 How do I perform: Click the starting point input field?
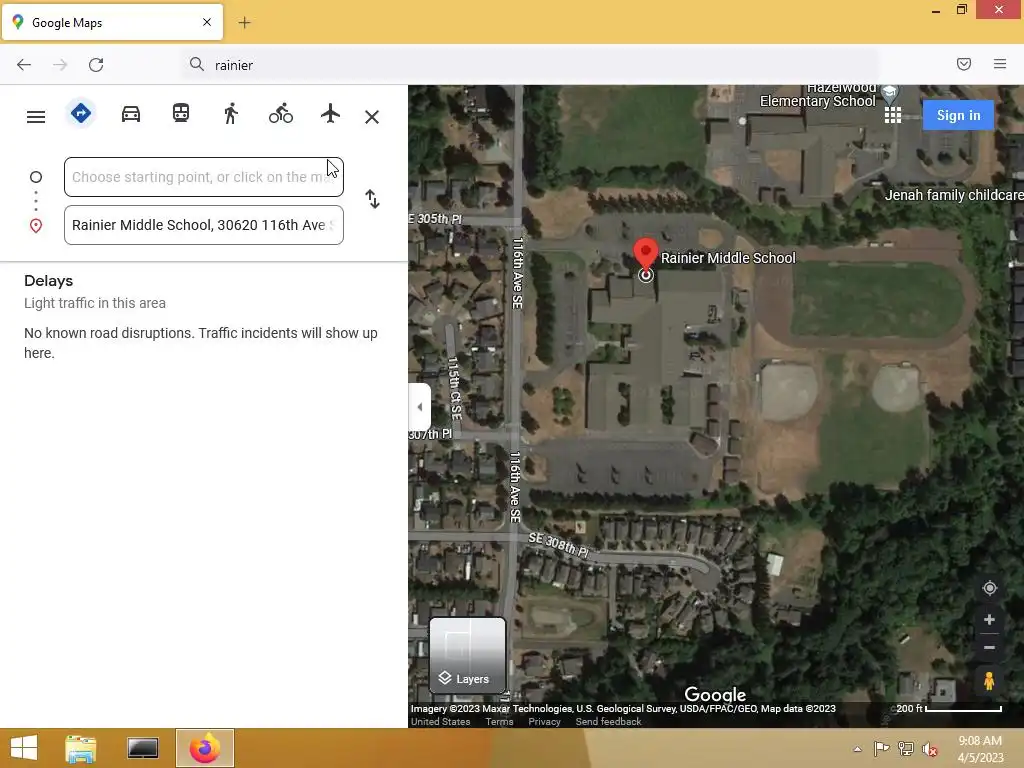coord(204,177)
